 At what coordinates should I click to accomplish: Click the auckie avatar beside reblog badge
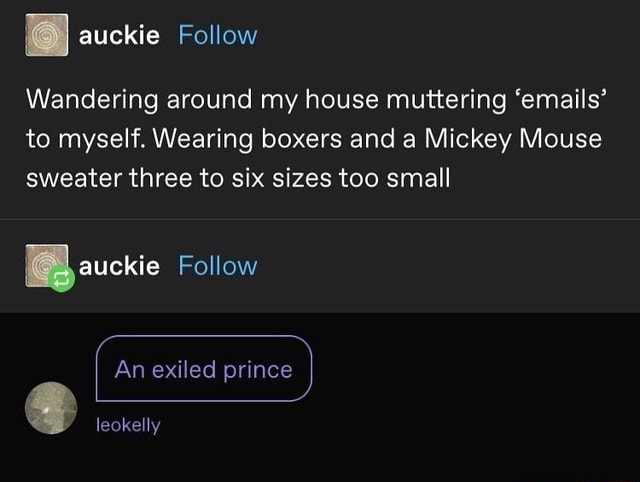(x=44, y=264)
